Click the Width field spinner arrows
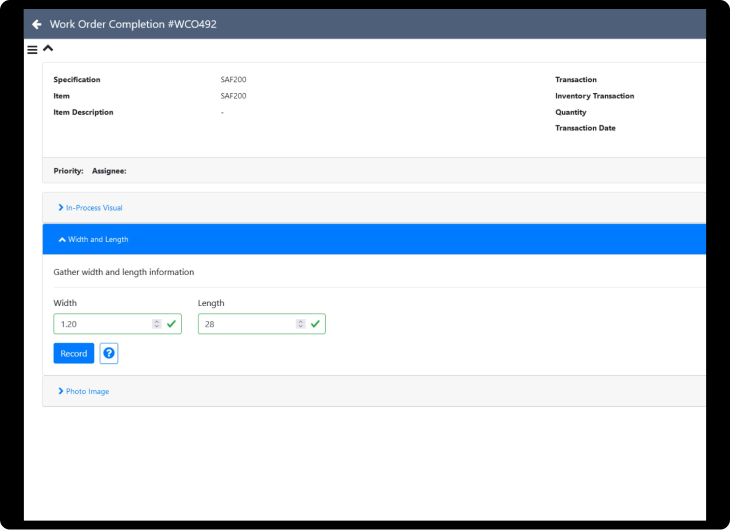 coord(157,324)
